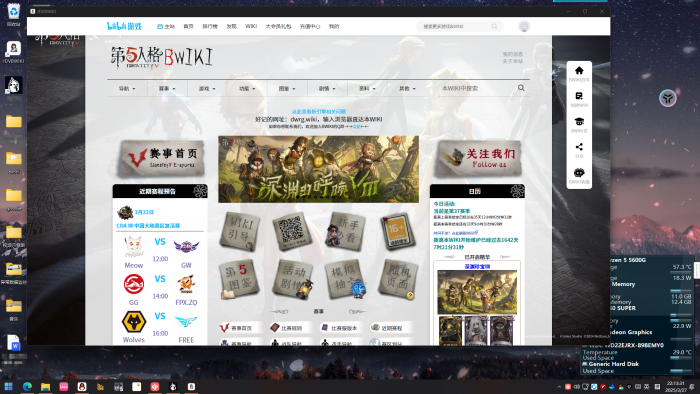Viewport: 700px width, 394px height.
Task: Open the 深渊的宝藏 link in calendar panel
Action: [477, 266]
